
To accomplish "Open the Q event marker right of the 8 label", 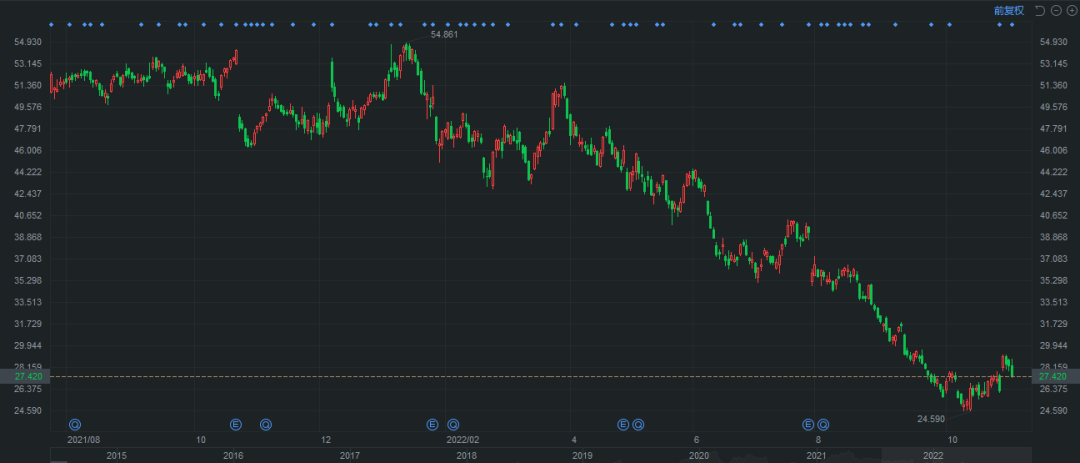I will tap(823, 424).
